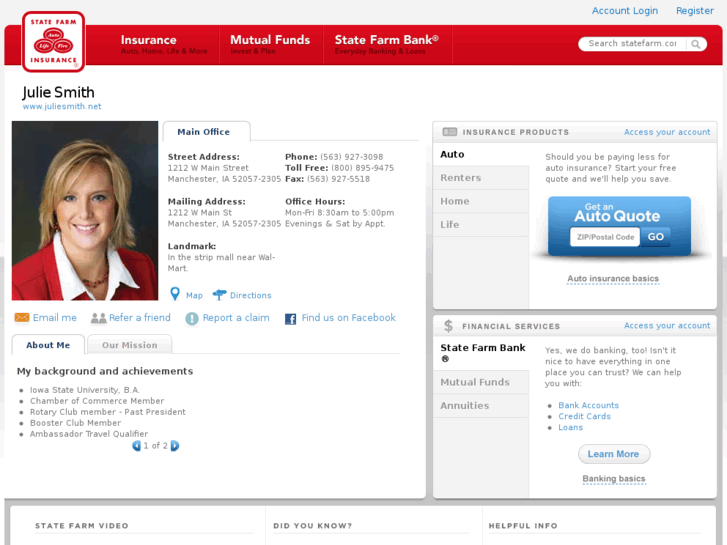The image size is (727, 545).
Task: Select the Main Office tab
Action: coord(206,132)
